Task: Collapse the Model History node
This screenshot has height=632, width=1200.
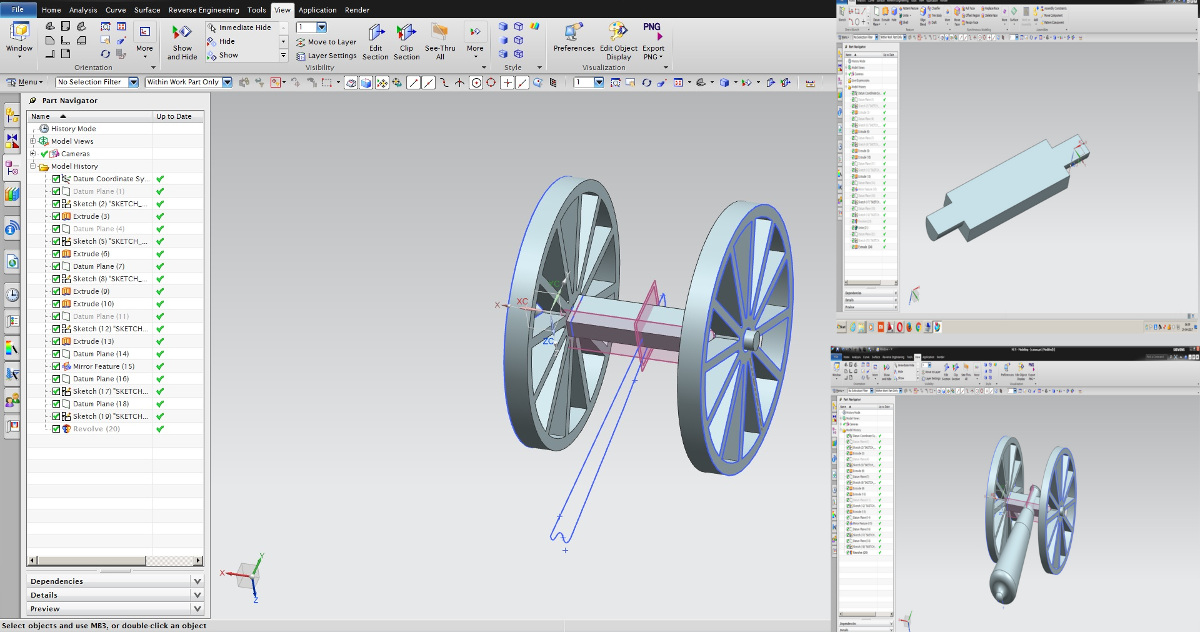Action: (x=32, y=166)
